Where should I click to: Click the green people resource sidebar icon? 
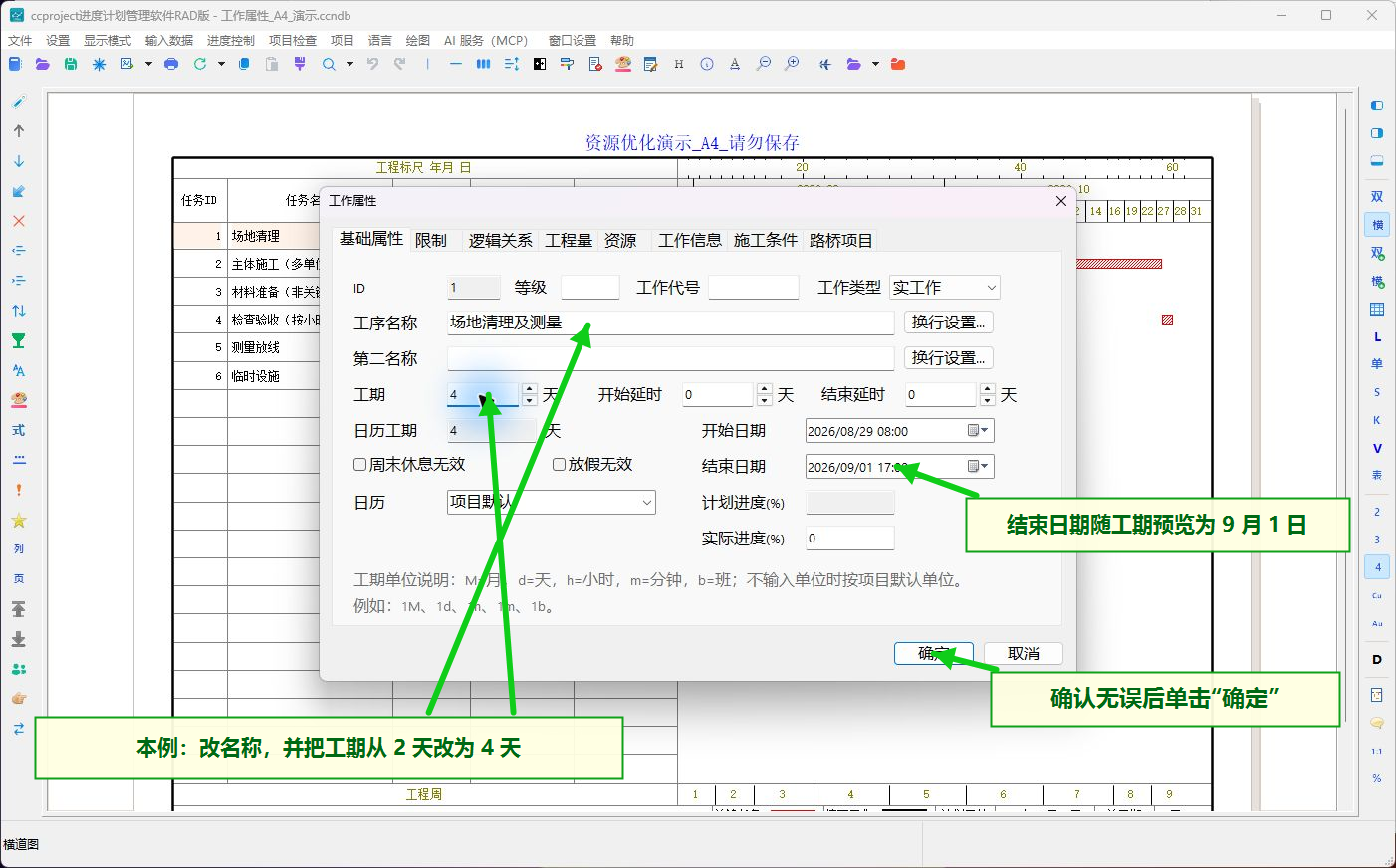[19, 669]
